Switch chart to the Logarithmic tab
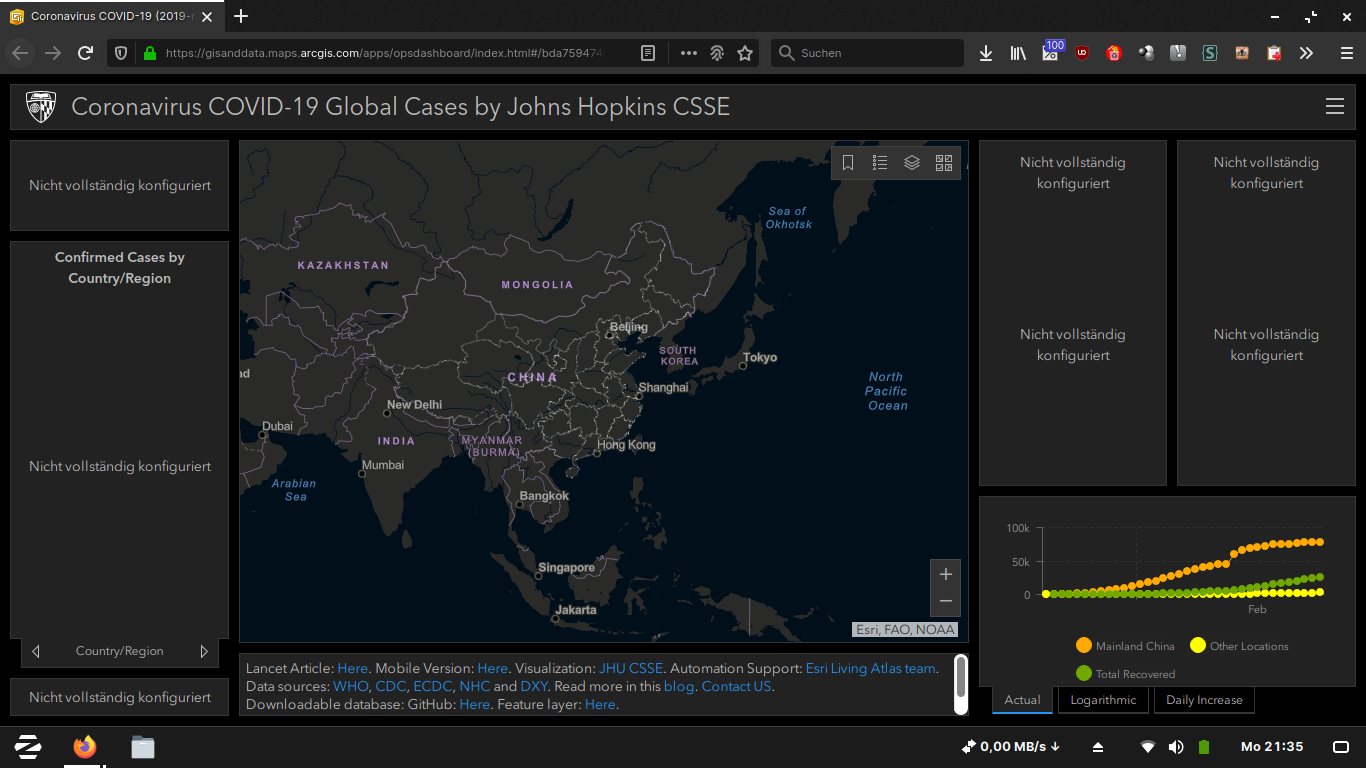 point(1103,700)
